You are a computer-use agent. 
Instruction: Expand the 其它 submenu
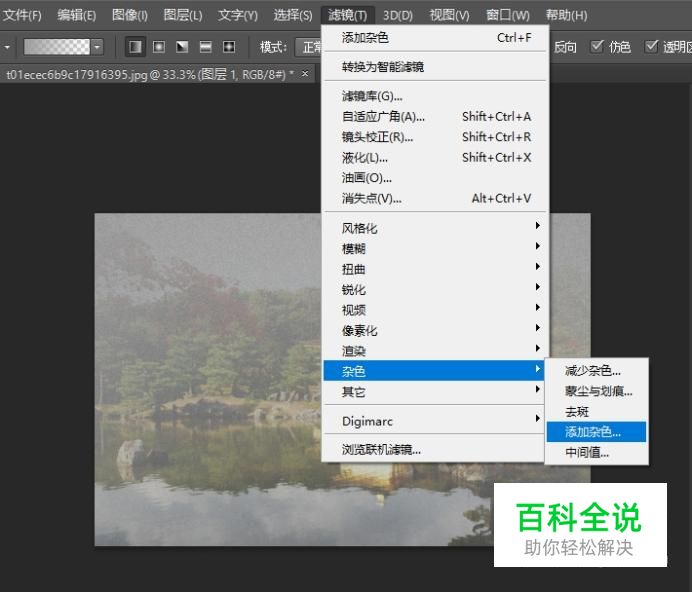(x=435, y=392)
